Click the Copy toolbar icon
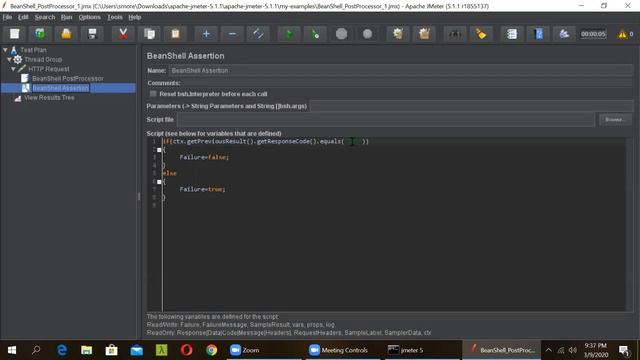Image resolution: width=640 pixels, height=360 pixels. 149,34
